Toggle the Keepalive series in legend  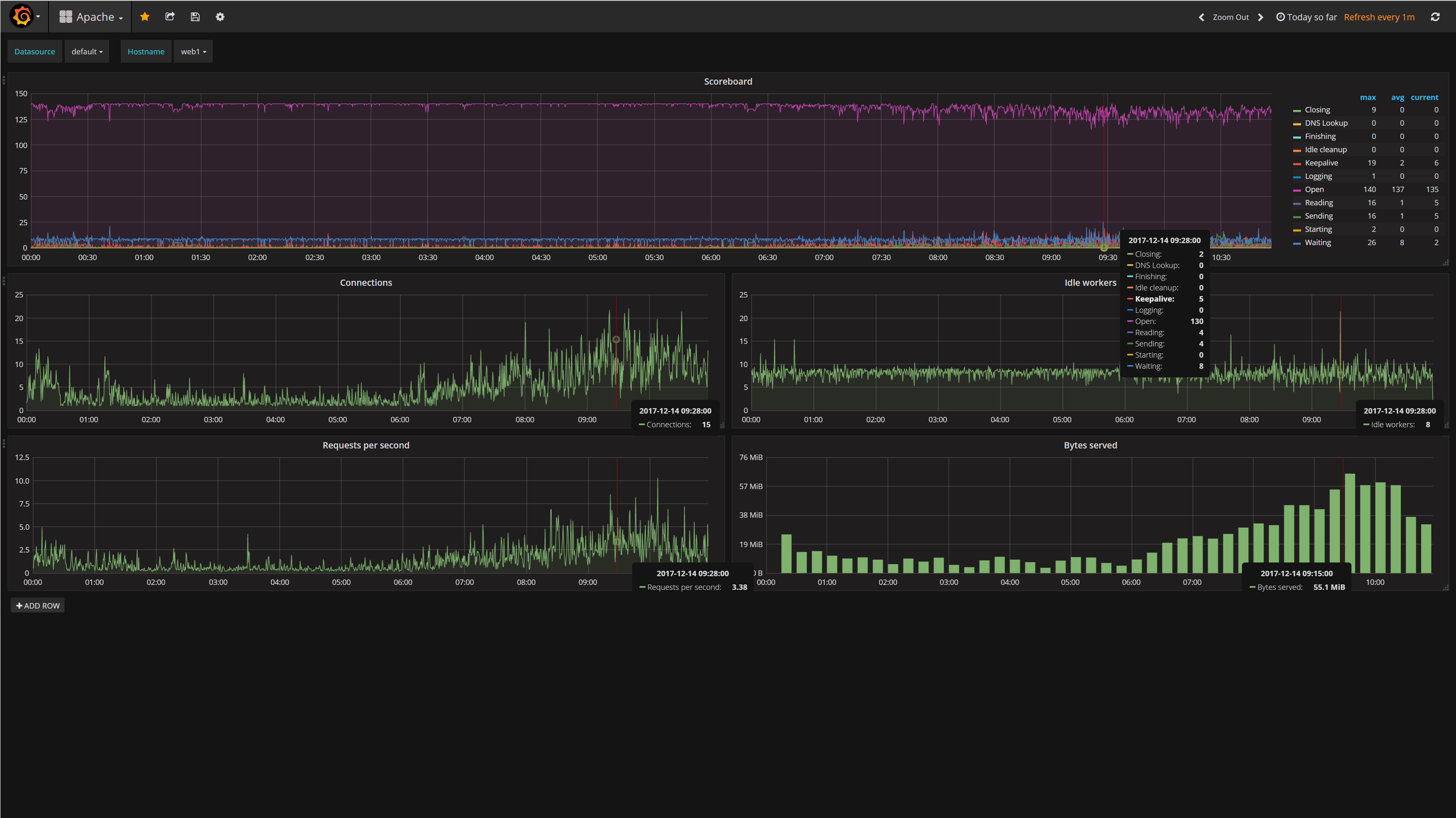[x=1321, y=163]
